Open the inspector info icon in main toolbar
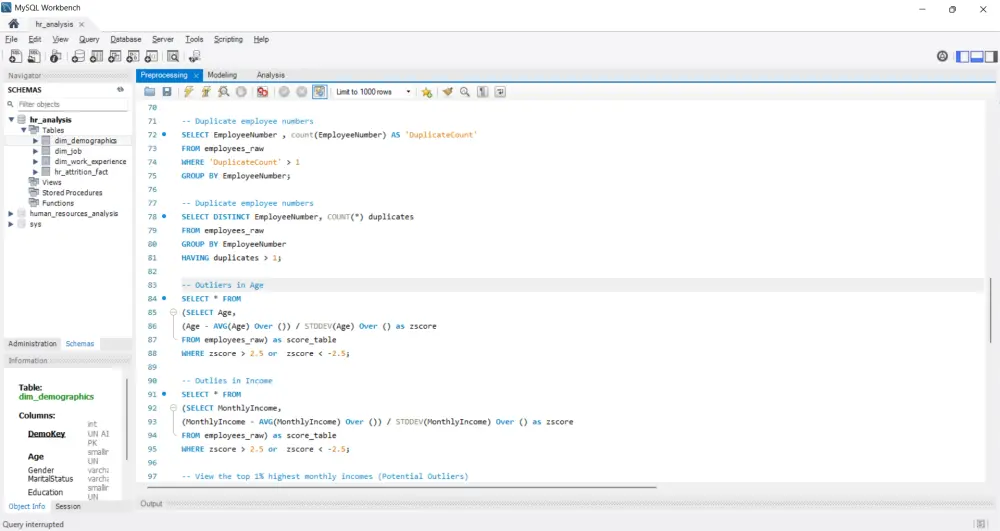The height and width of the screenshot is (531, 1000). click(x=55, y=57)
